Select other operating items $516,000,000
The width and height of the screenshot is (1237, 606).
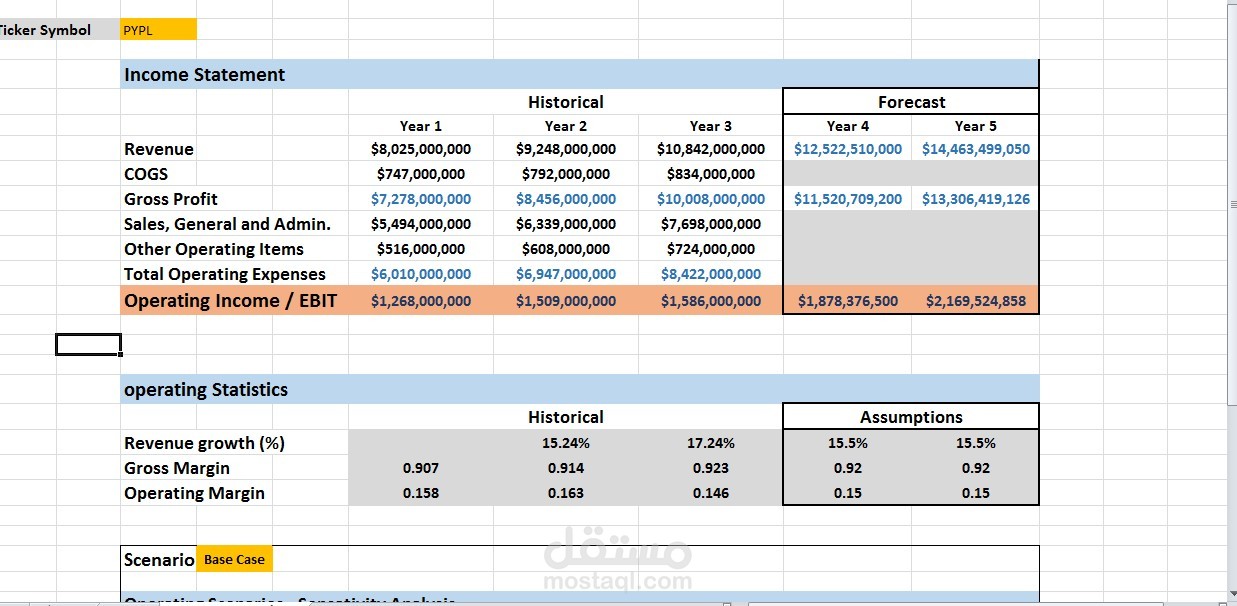pos(421,249)
